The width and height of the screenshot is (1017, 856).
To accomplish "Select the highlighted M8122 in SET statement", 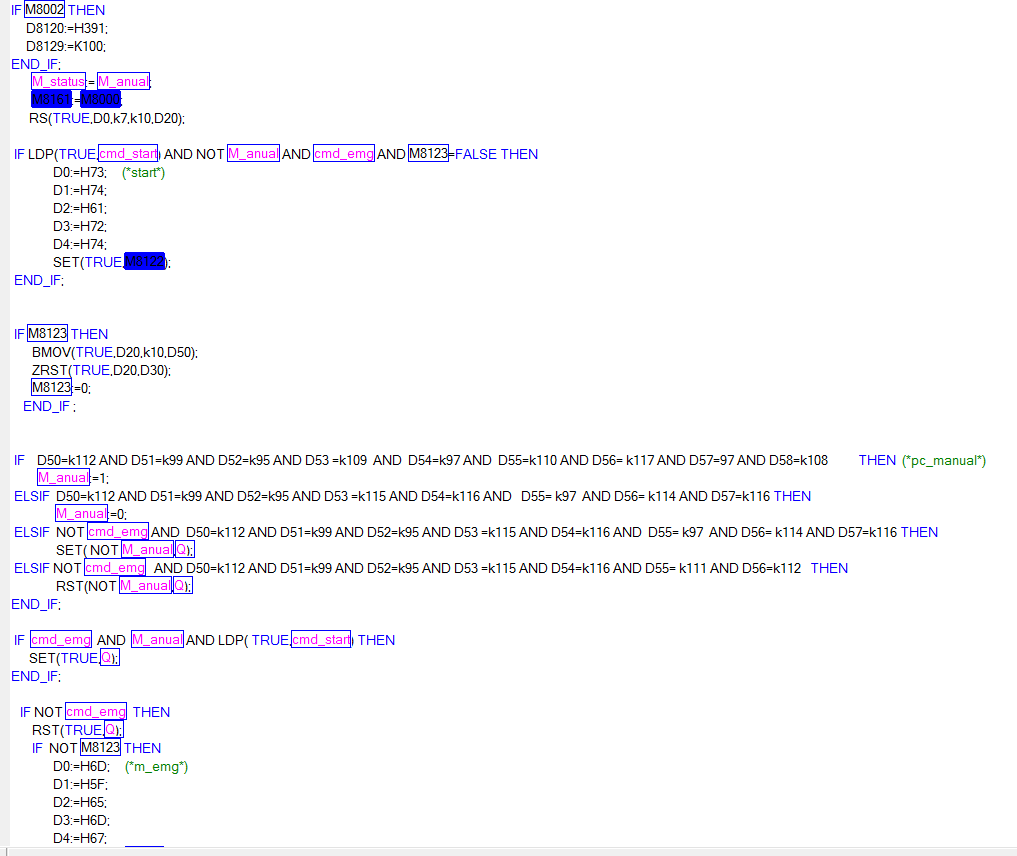I will tap(144, 262).
